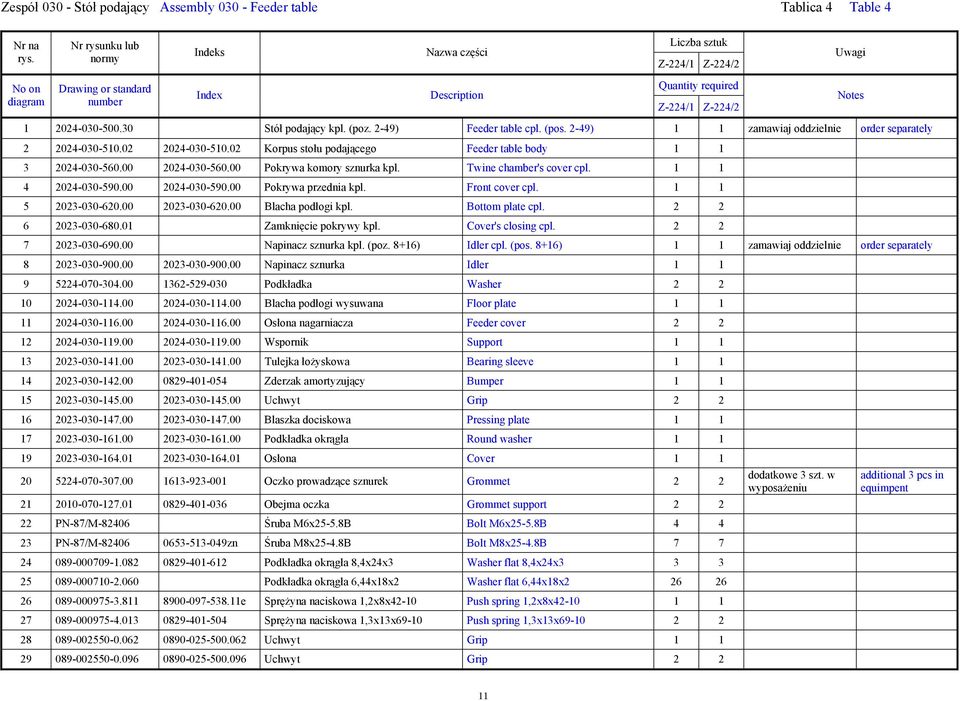The width and height of the screenshot is (960, 701).
Task: Click 'Blacha podłogi wysuwana' part name
Action: point(323,304)
